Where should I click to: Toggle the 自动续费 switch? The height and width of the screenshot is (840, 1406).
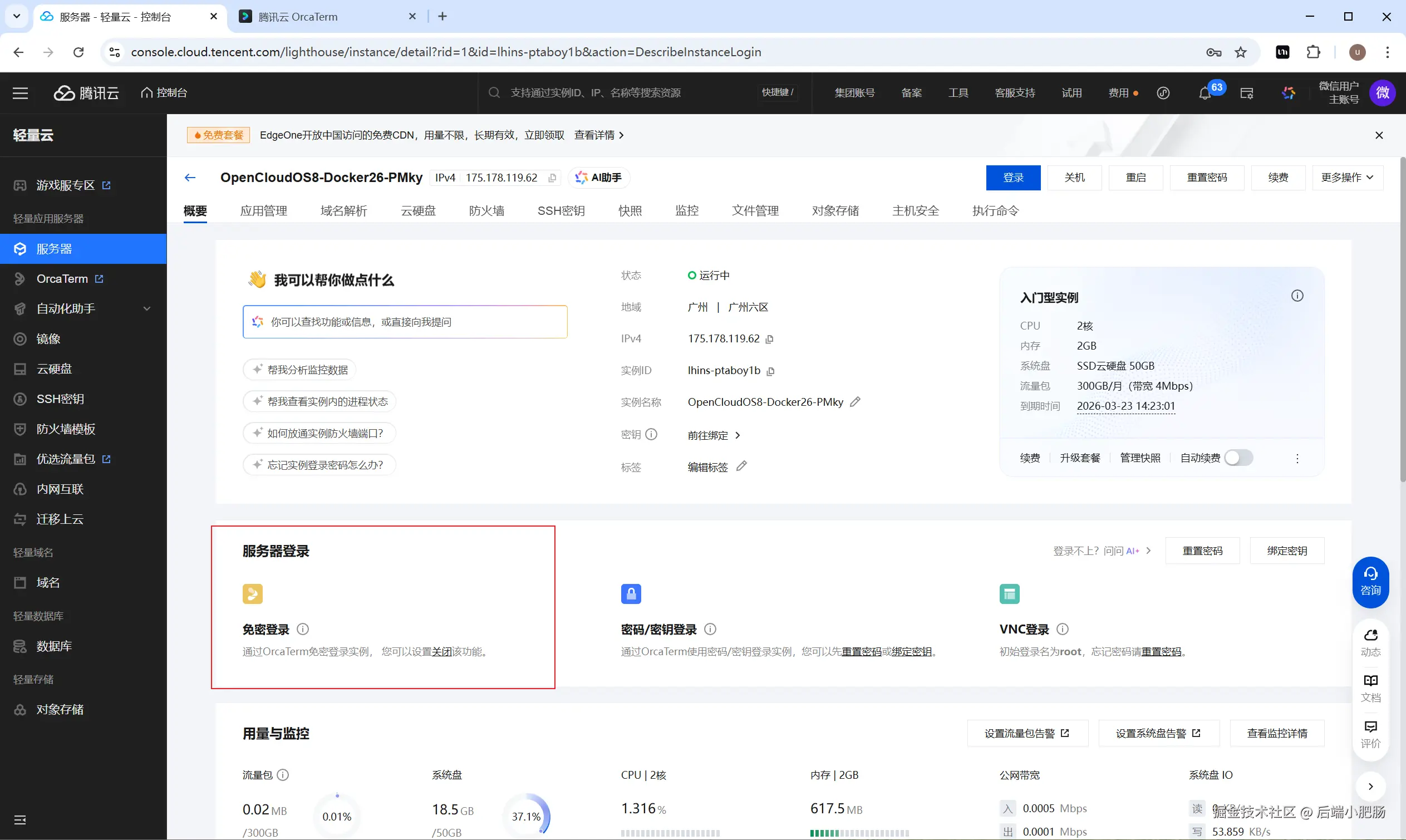click(x=1238, y=458)
